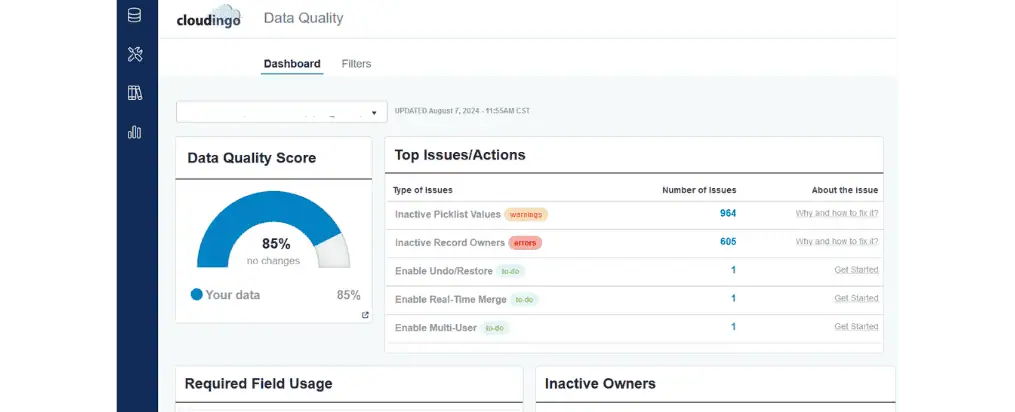Click Get Started for Enable Real-Time Merge
This screenshot has width=1015, height=412.
(856, 298)
